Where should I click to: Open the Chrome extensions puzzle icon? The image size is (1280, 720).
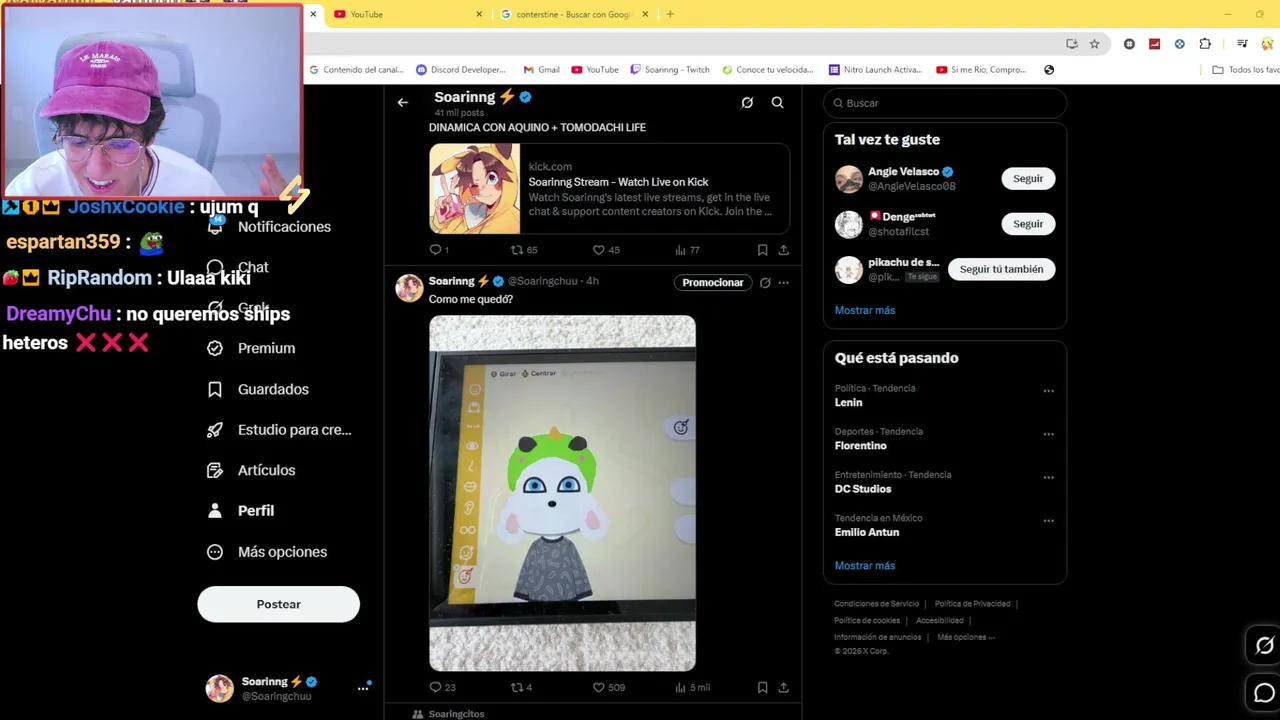pos(1205,44)
